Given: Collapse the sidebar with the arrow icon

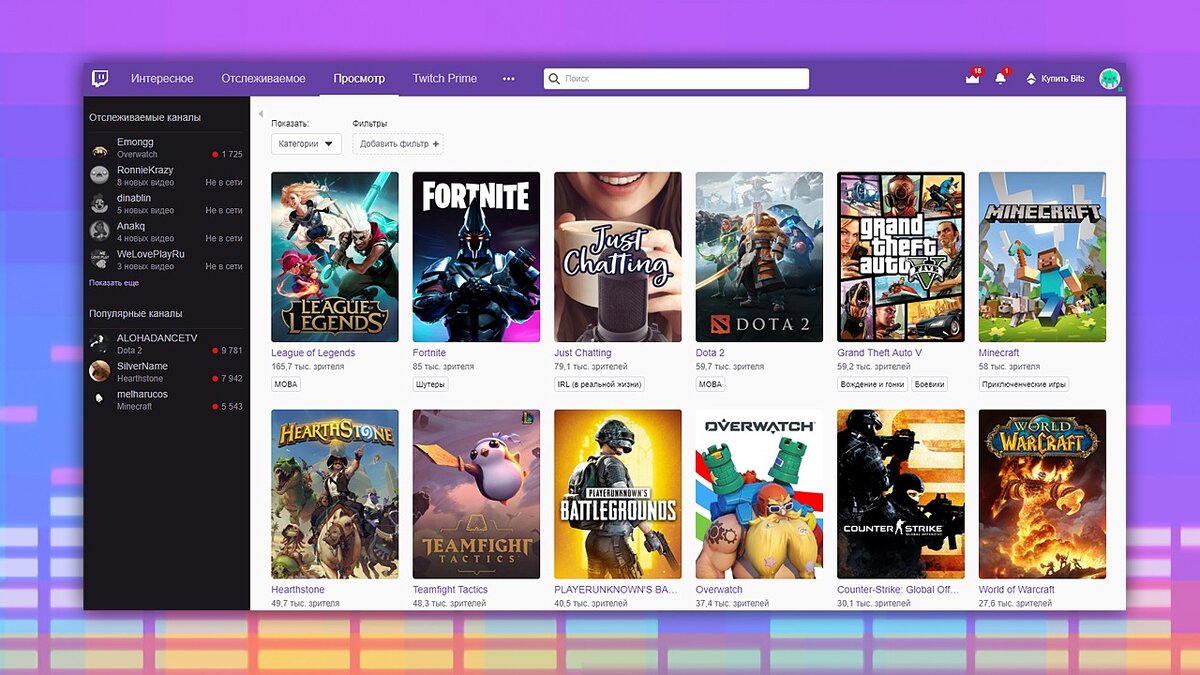Looking at the screenshot, I should (260, 114).
